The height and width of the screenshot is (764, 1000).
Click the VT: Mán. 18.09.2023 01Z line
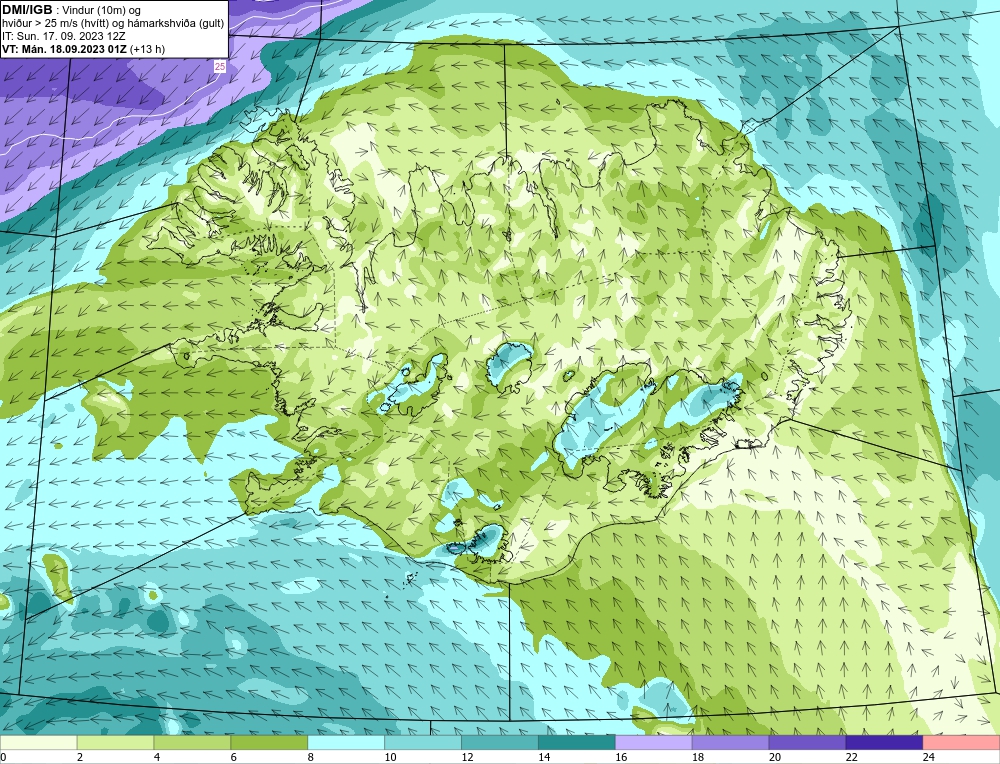[x=83, y=49]
